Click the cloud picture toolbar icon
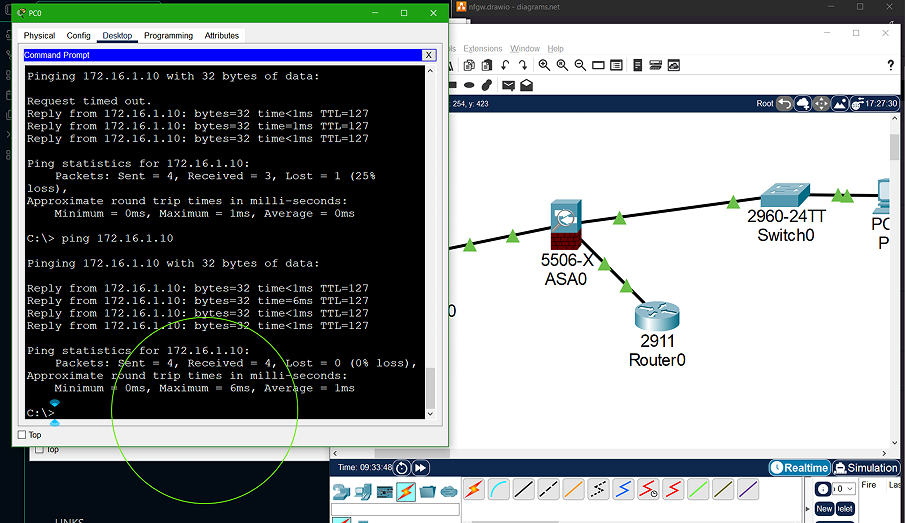Viewport: 905px width, 523px height. coord(674,65)
